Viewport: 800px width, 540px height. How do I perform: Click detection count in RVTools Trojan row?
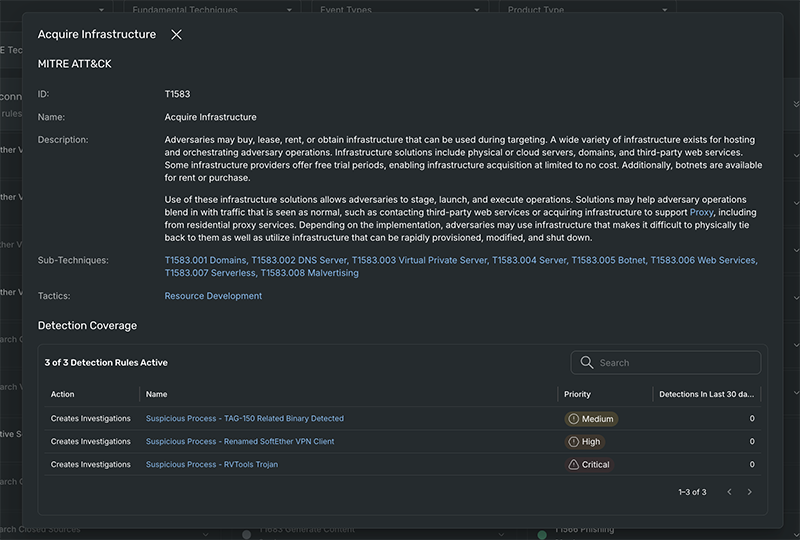pyautogui.click(x=752, y=464)
